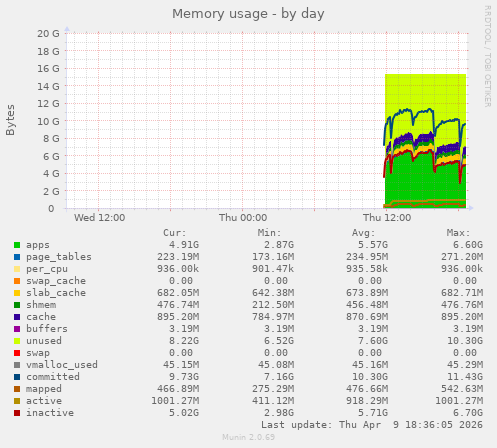Select the 'swap' legend label
The image size is (497, 448).
click(x=38, y=353)
